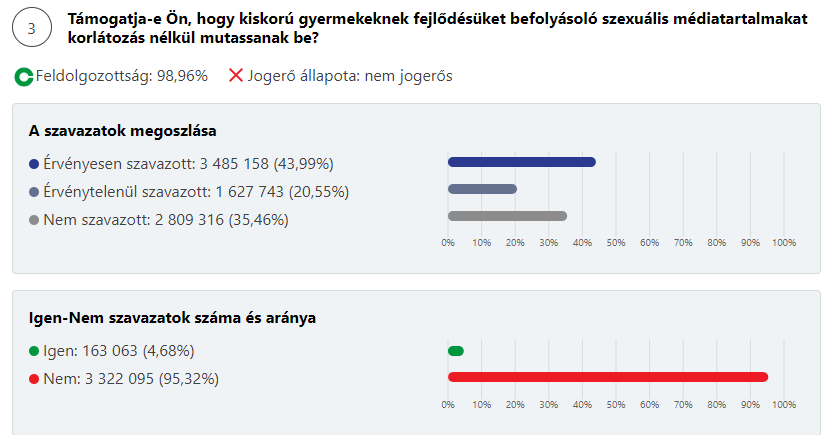Click the green dot beside Igen
The height and width of the screenshot is (435, 824).
click(x=34, y=351)
